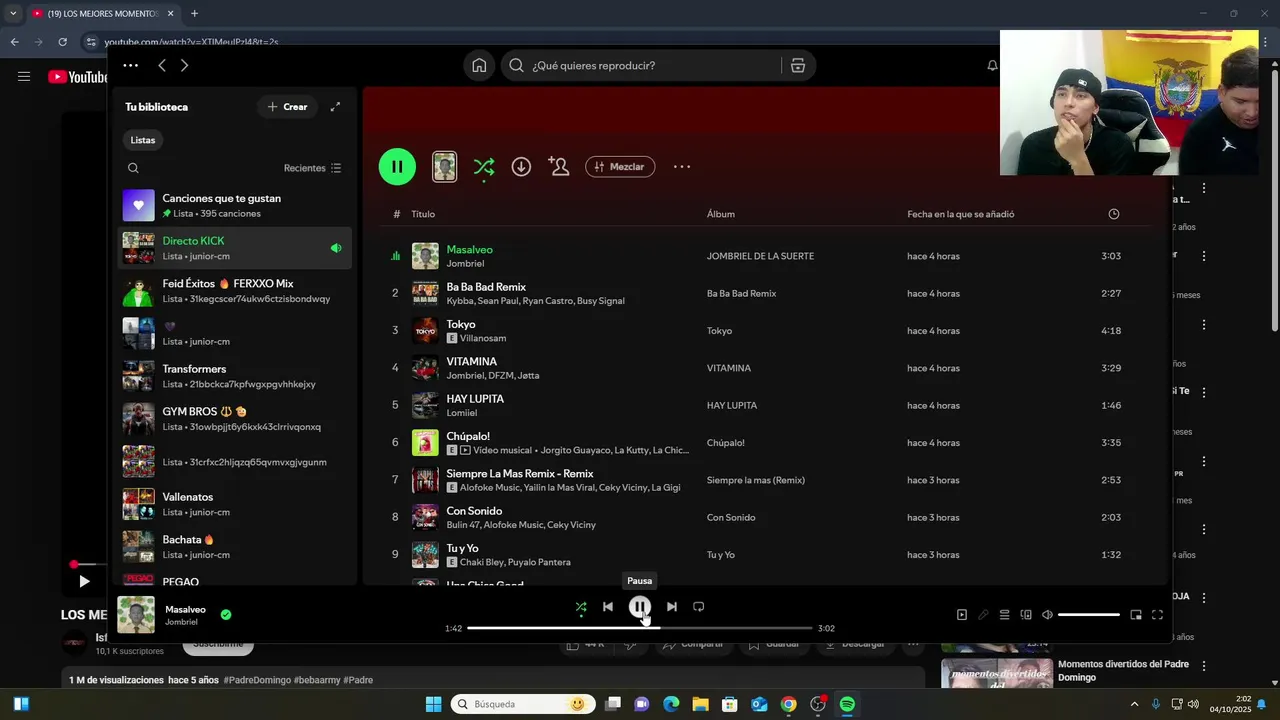Open the Transformers playlist
This screenshot has height=720, width=1280.
(x=235, y=376)
